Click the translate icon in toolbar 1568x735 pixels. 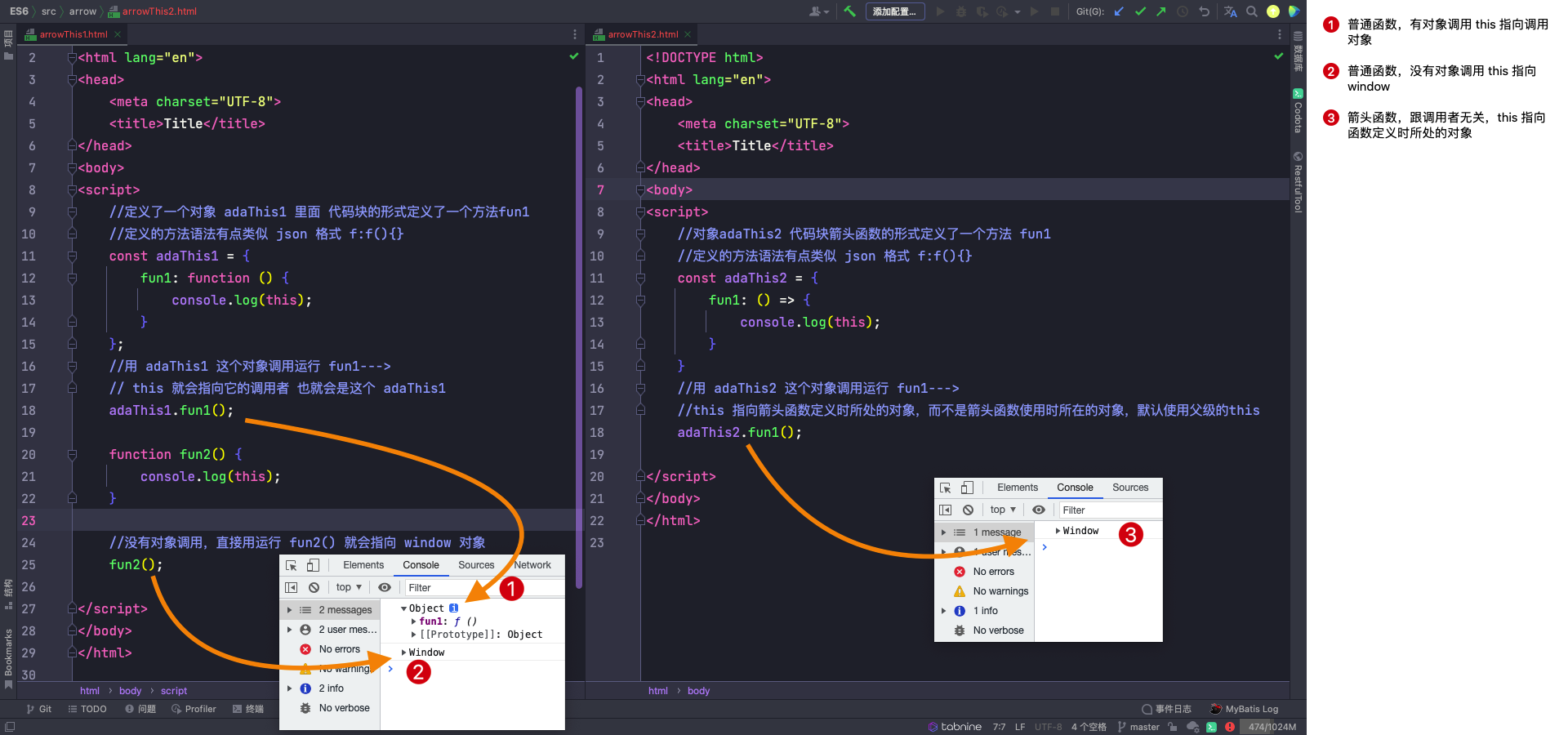[1231, 11]
